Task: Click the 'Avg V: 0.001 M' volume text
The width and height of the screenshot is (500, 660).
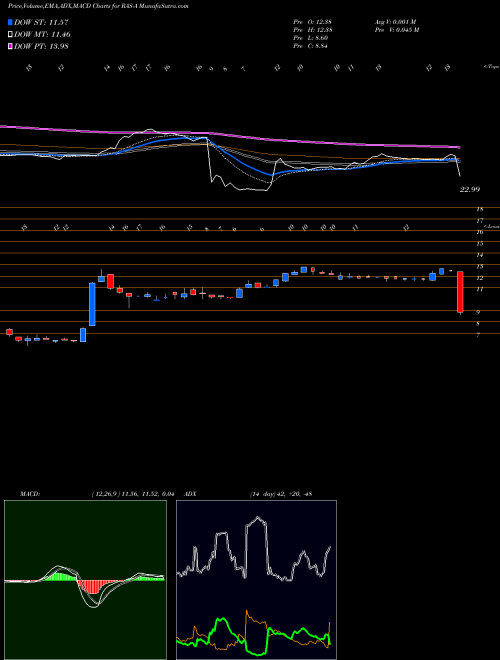Action: [x=395, y=22]
